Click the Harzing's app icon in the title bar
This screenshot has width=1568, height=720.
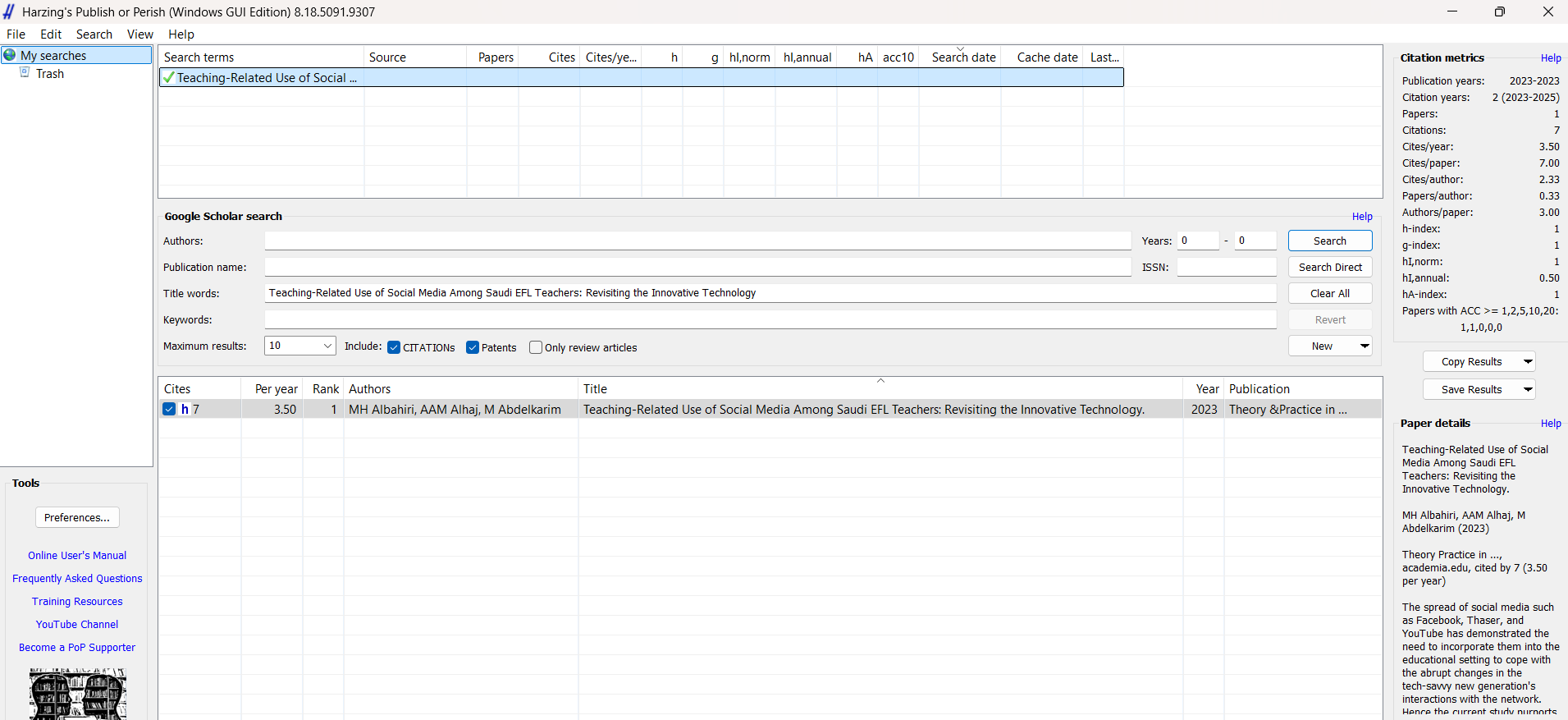[9, 11]
